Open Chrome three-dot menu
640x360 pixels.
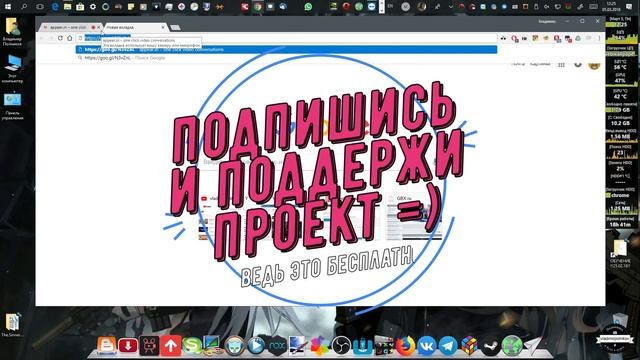(x=599, y=38)
